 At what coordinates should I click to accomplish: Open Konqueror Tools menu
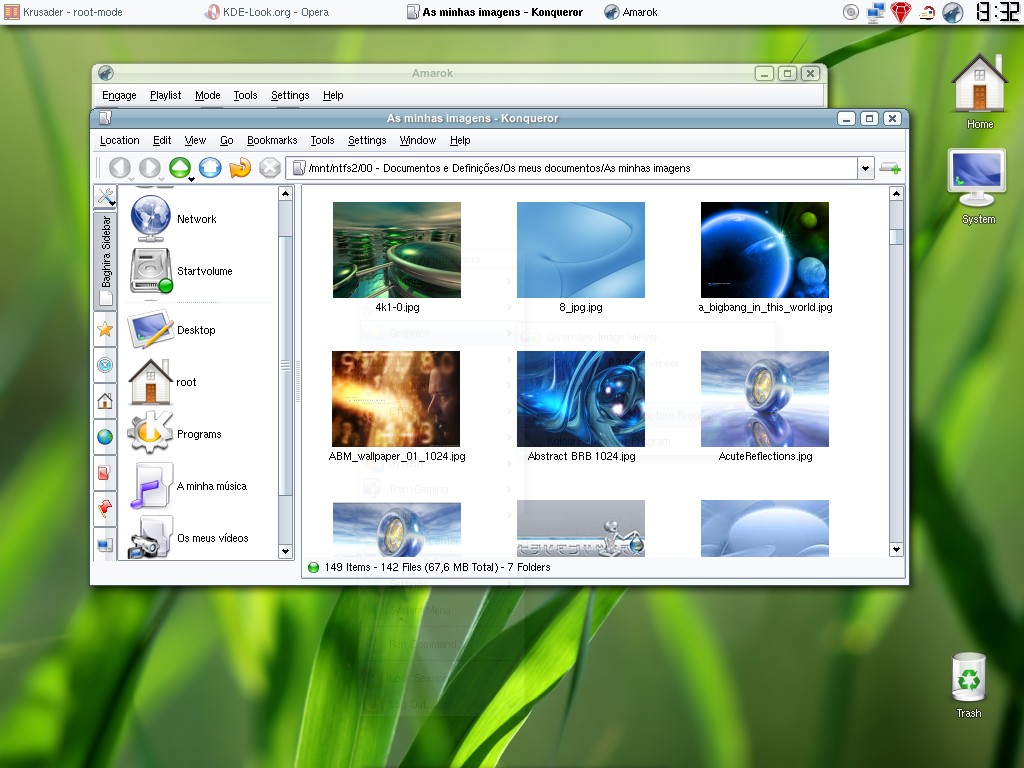click(322, 140)
